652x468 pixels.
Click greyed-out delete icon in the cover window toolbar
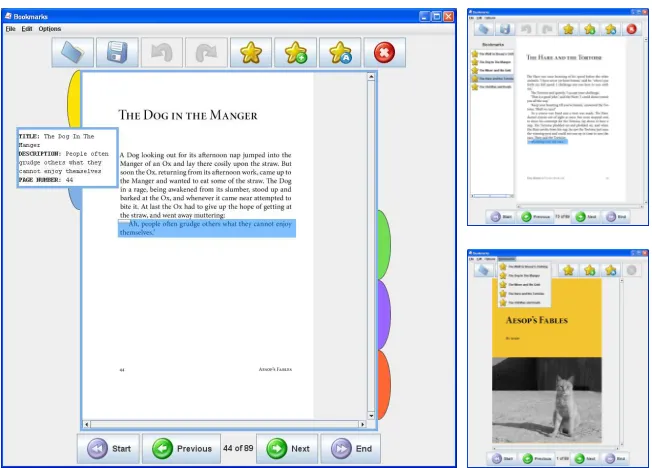pyautogui.click(x=632, y=270)
